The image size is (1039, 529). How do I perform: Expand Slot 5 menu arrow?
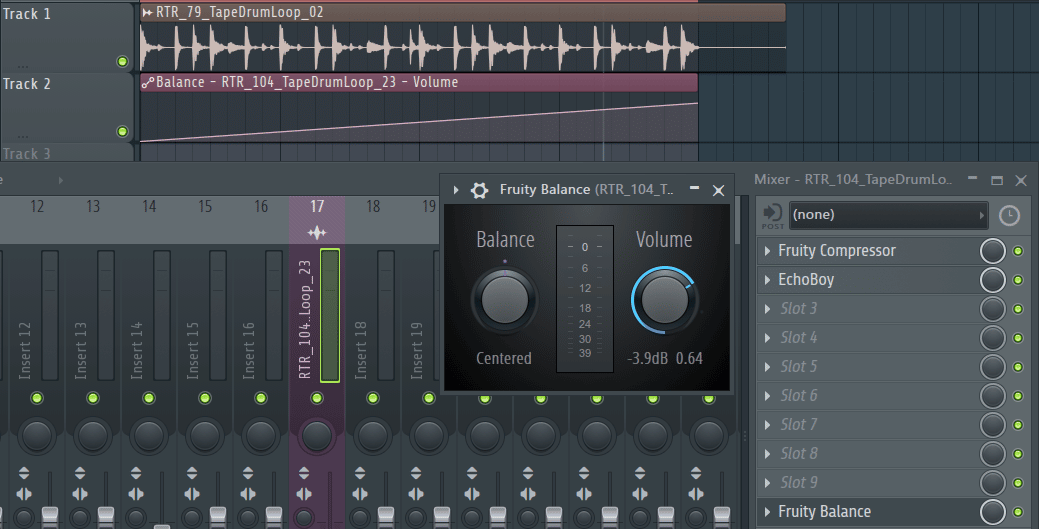(x=767, y=367)
